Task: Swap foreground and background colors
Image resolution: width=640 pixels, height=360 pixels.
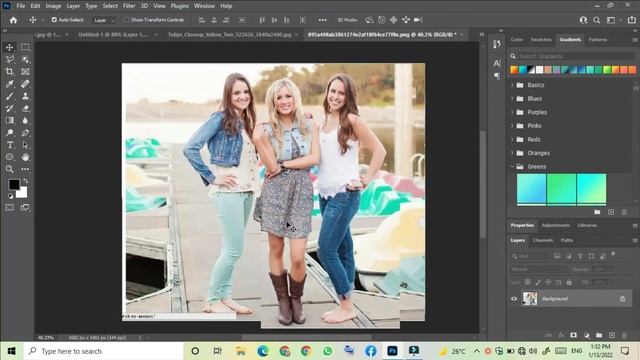Action: (25, 180)
